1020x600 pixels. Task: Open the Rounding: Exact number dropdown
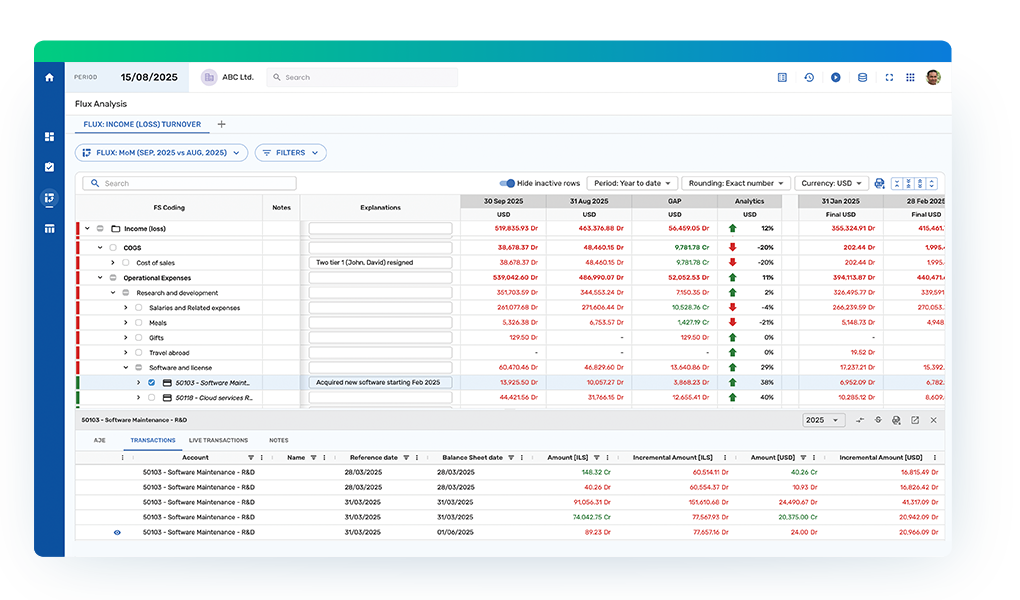[x=735, y=184]
